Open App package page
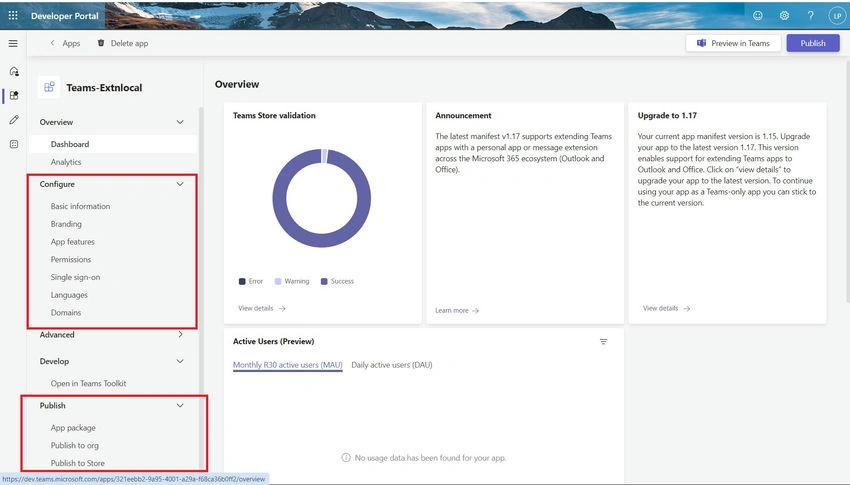This screenshot has height=485, width=850. pyautogui.click(x=73, y=428)
